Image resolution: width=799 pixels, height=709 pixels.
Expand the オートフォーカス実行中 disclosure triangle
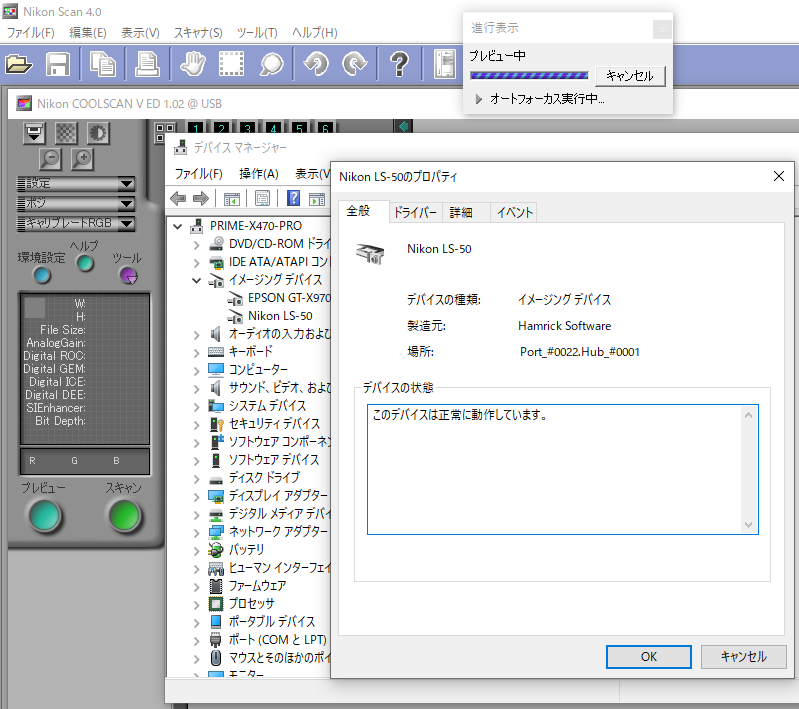click(478, 98)
